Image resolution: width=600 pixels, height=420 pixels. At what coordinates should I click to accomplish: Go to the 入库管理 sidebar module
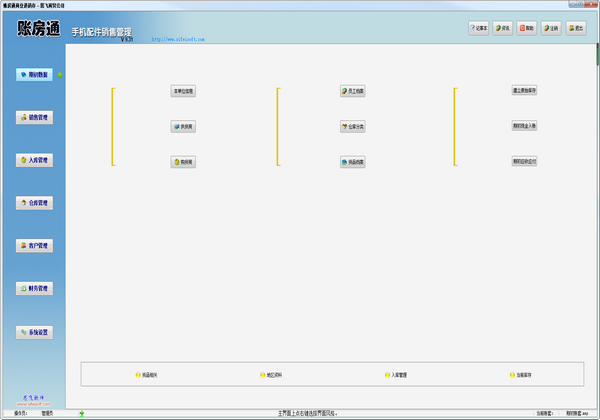point(33,160)
